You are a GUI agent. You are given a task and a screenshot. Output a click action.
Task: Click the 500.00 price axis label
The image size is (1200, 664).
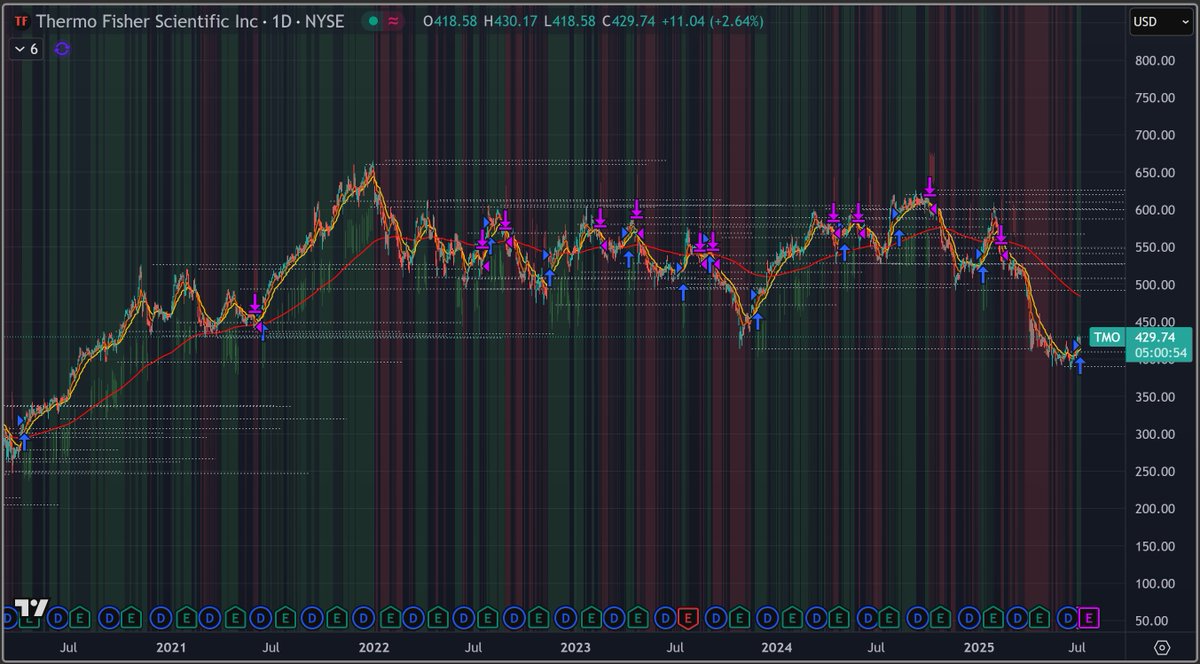pyautogui.click(x=1153, y=285)
